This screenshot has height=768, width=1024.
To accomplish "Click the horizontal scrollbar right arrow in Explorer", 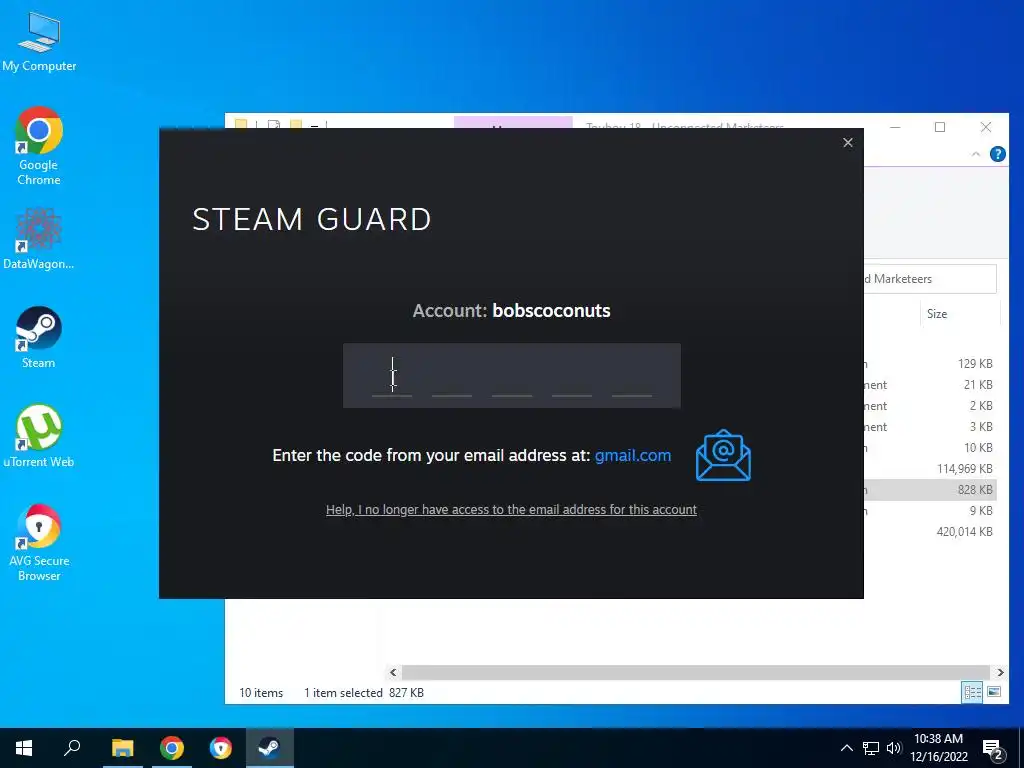I will [x=1000, y=672].
